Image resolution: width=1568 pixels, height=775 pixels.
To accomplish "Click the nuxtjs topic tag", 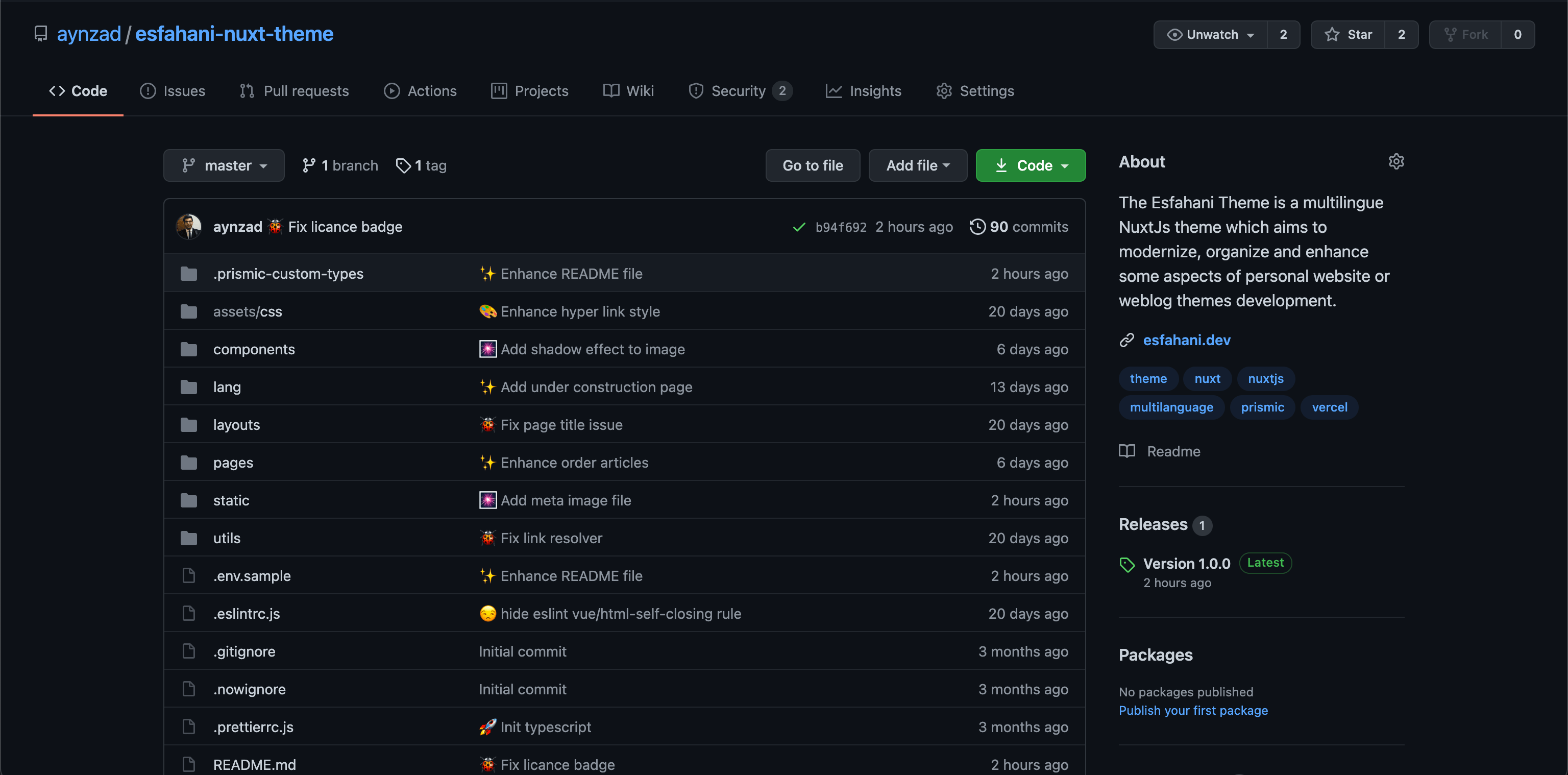I will pyautogui.click(x=1265, y=379).
